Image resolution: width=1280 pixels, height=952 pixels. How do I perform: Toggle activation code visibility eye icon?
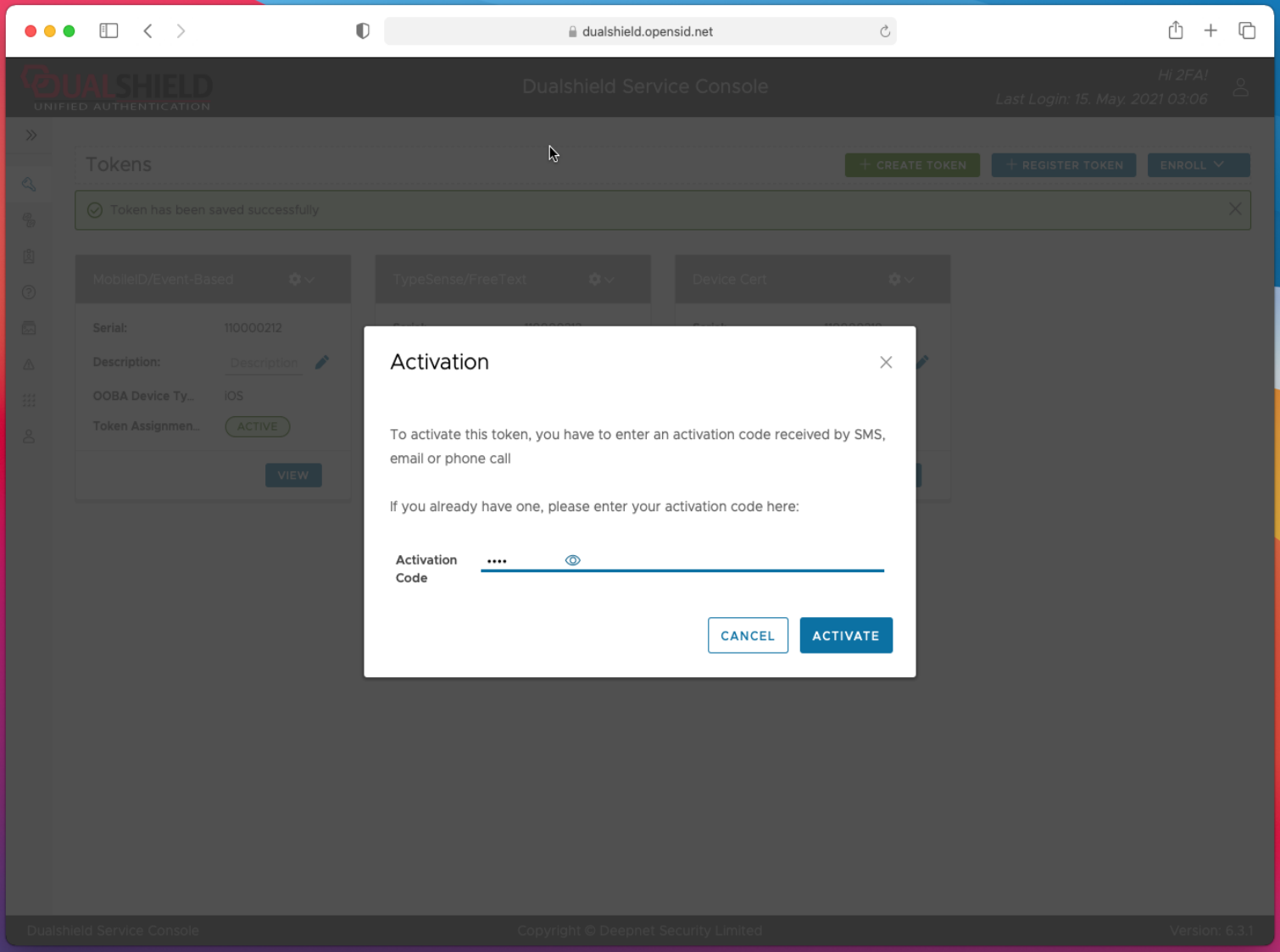(572, 560)
